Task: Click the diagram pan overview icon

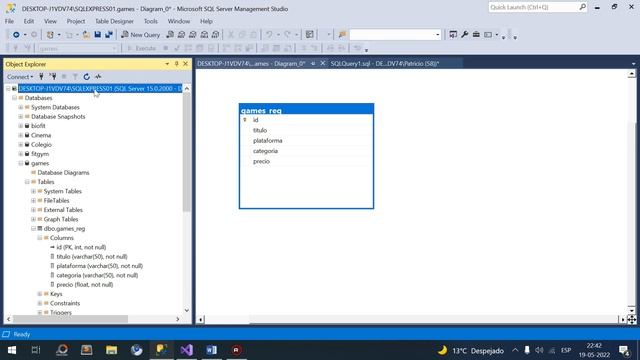Action: 631,320
